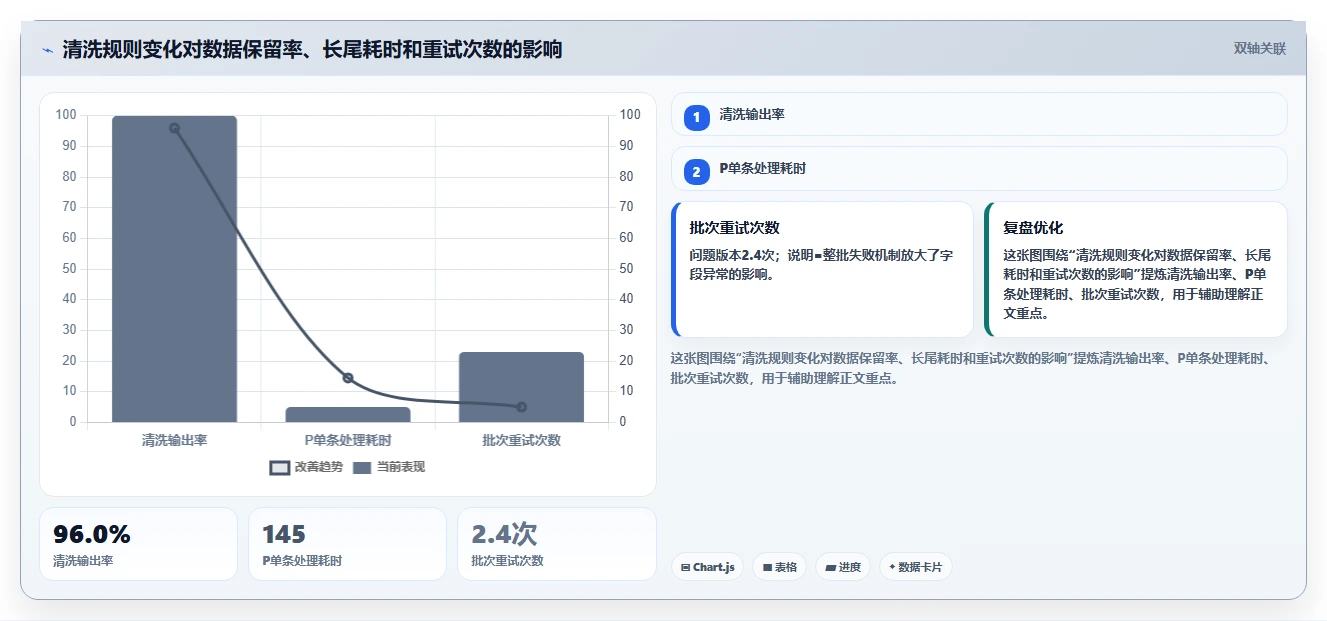Click the 复盘优化 card heading
The height and width of the screenshot is (621, 1327).
pyautogui.click(x=1033, y=228)
